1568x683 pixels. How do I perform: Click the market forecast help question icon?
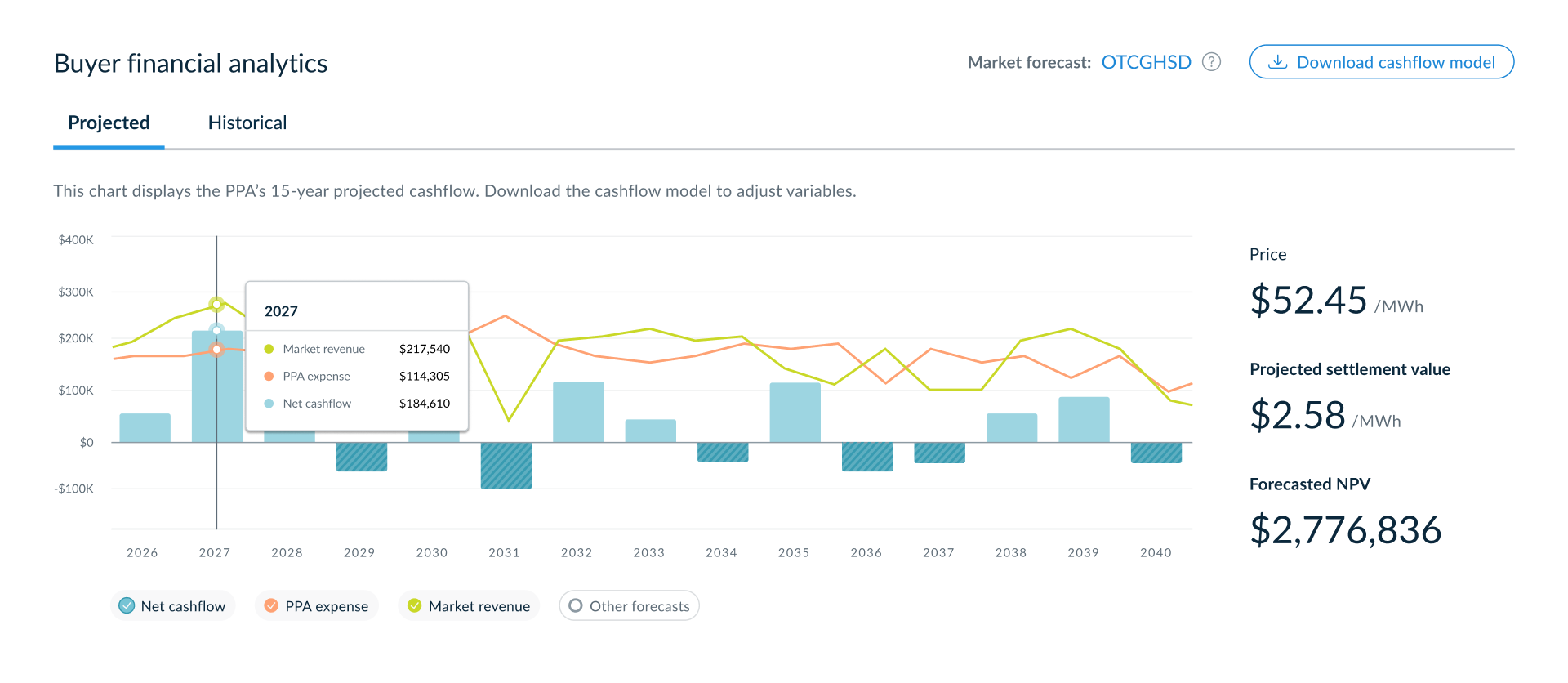(1212, 62)
